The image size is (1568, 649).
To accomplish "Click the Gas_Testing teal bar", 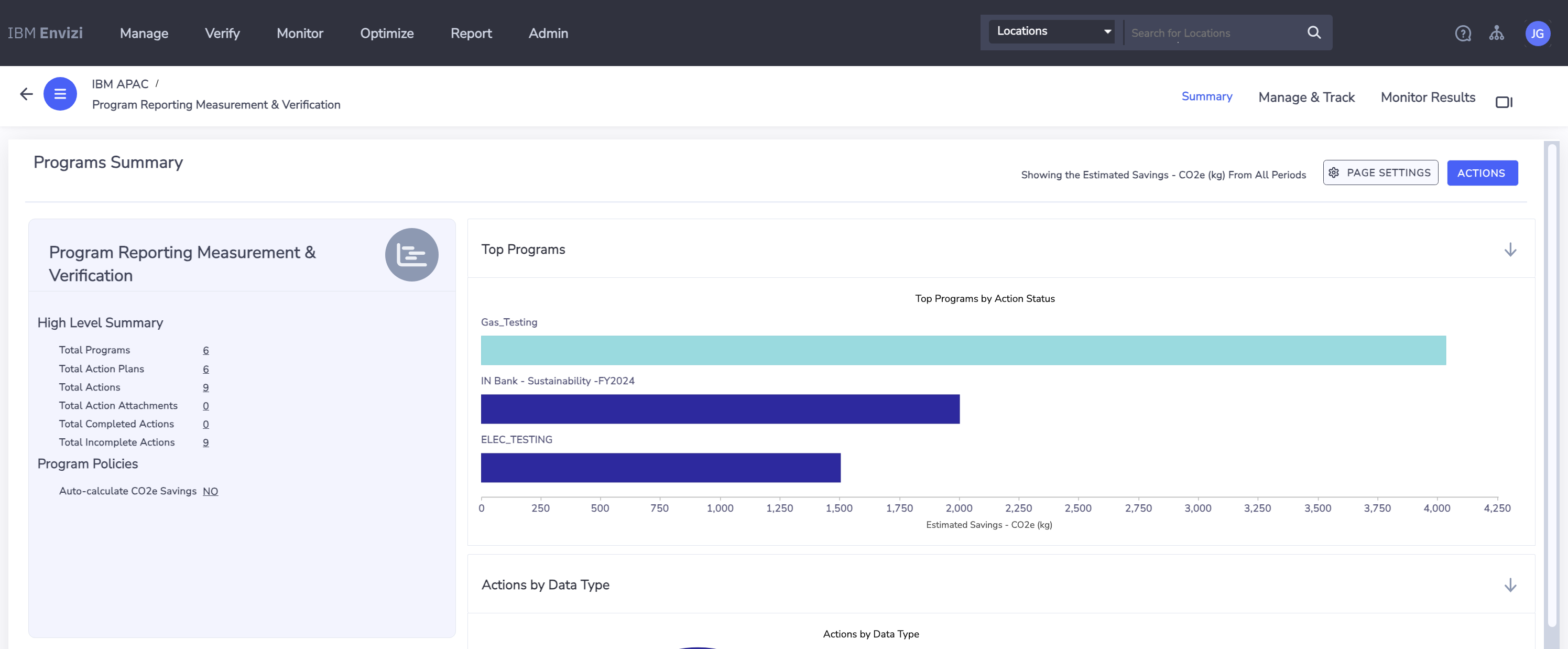I will pos(963,351).
